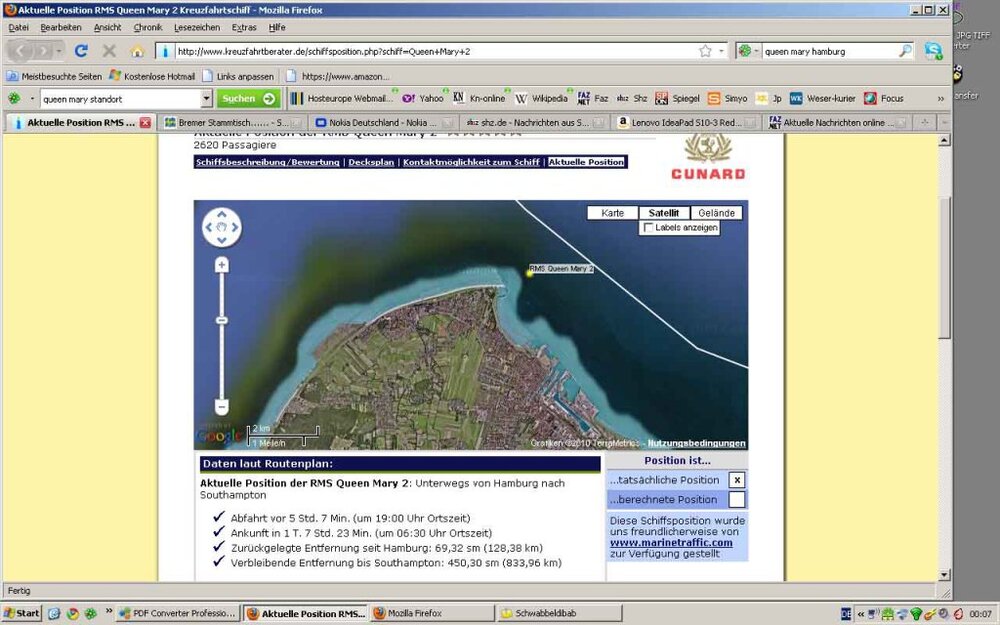Open the green toolbar logo dropdown

[32, 99]
